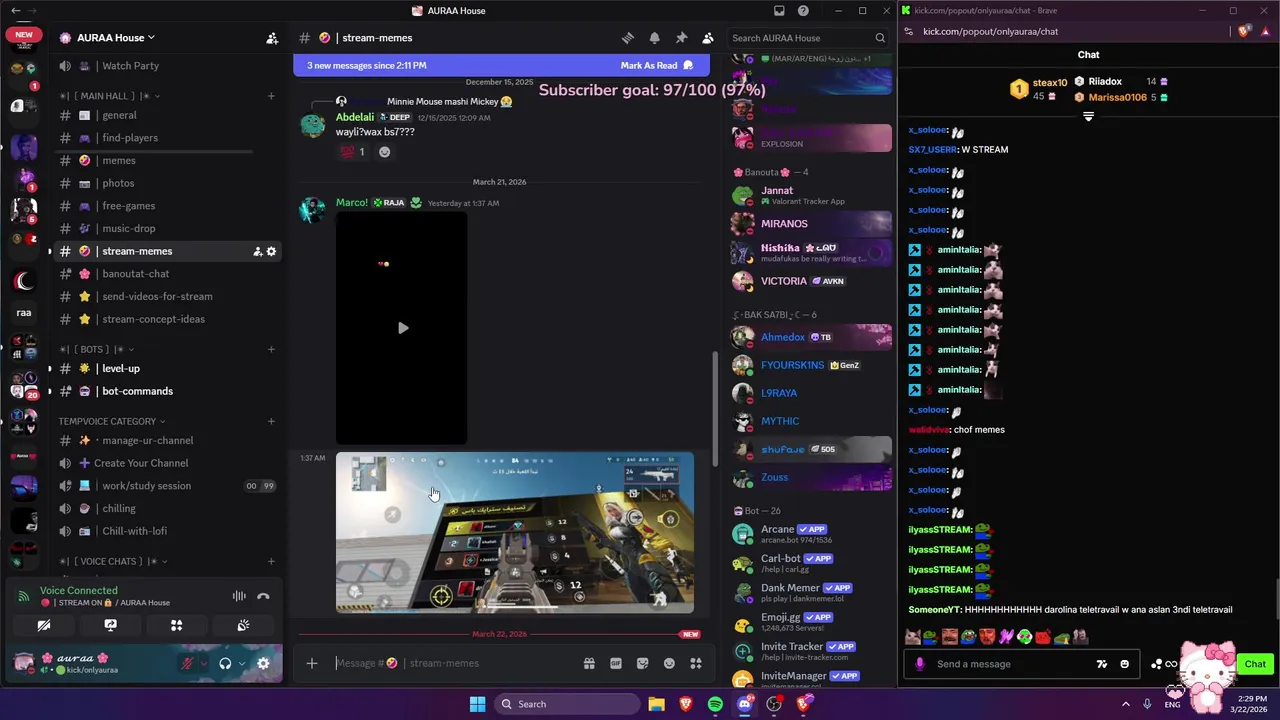
Task: Open Jannat's profile in member list
Action: pyautogui.click(x=811, y=195)
